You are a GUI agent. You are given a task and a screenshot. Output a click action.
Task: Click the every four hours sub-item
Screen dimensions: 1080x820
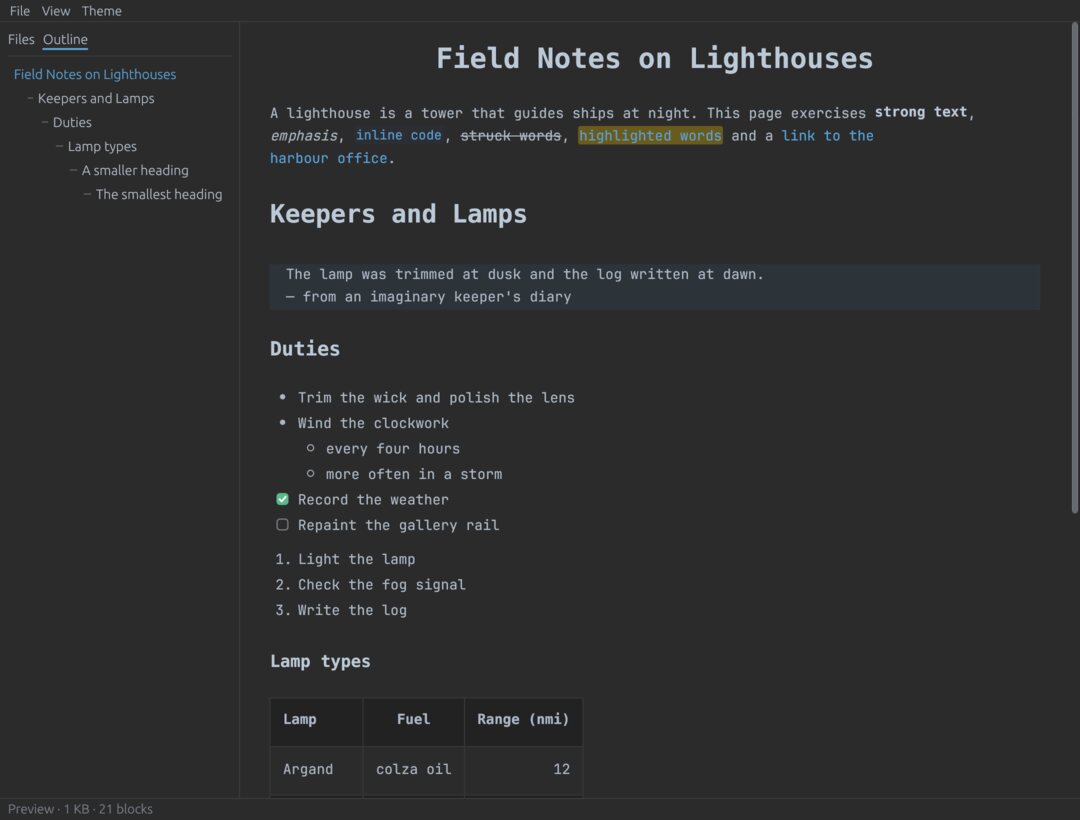click(x=393, y=449)
